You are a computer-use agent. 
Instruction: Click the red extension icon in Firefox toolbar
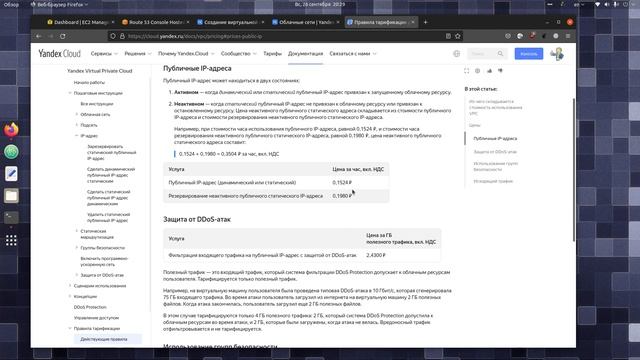pos(532,36)
